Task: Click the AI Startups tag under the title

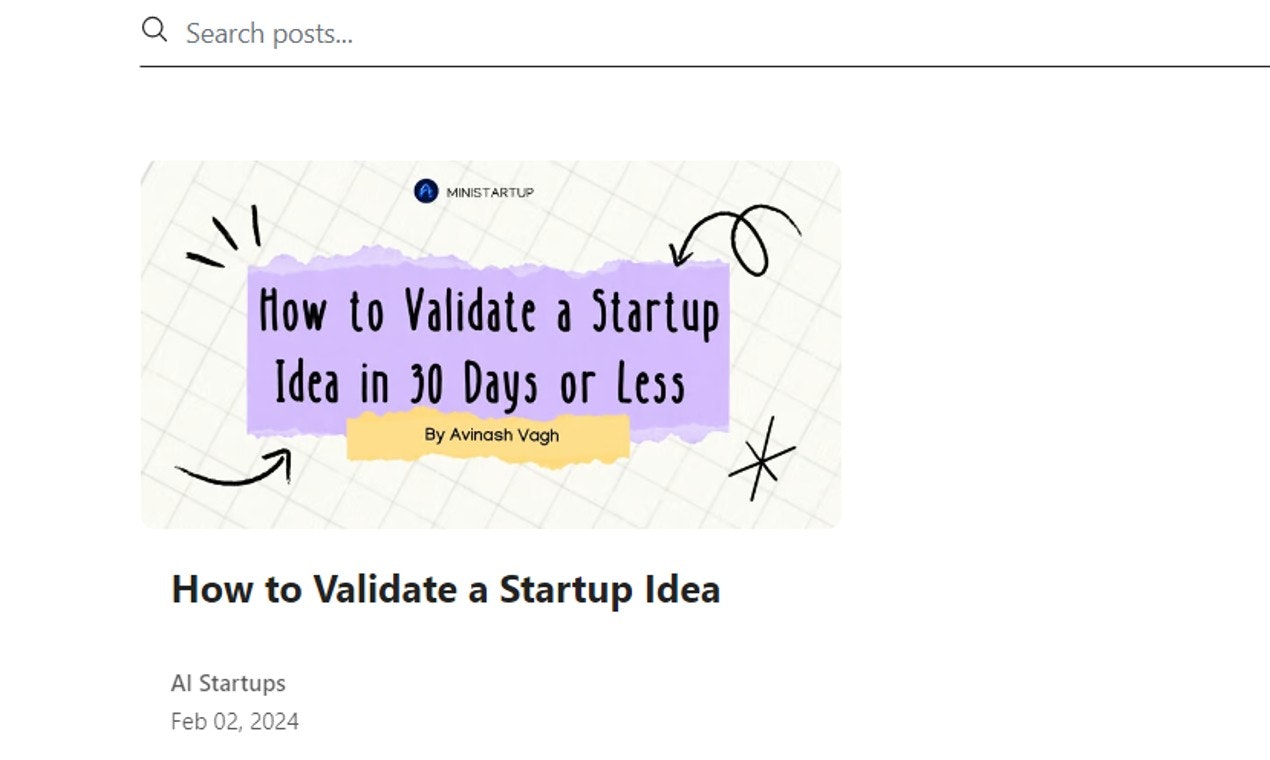Action: point(228,683)
